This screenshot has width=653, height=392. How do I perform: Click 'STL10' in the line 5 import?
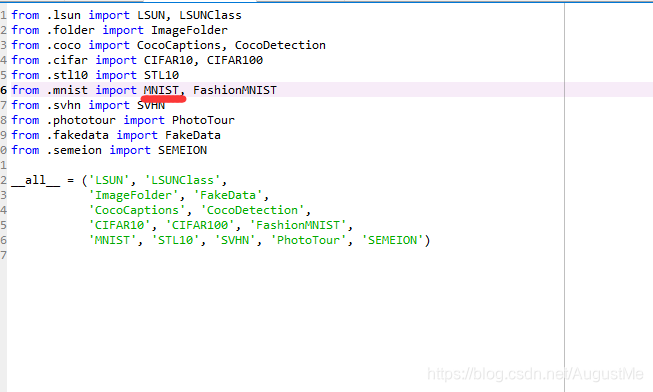(x=162, y=75)
